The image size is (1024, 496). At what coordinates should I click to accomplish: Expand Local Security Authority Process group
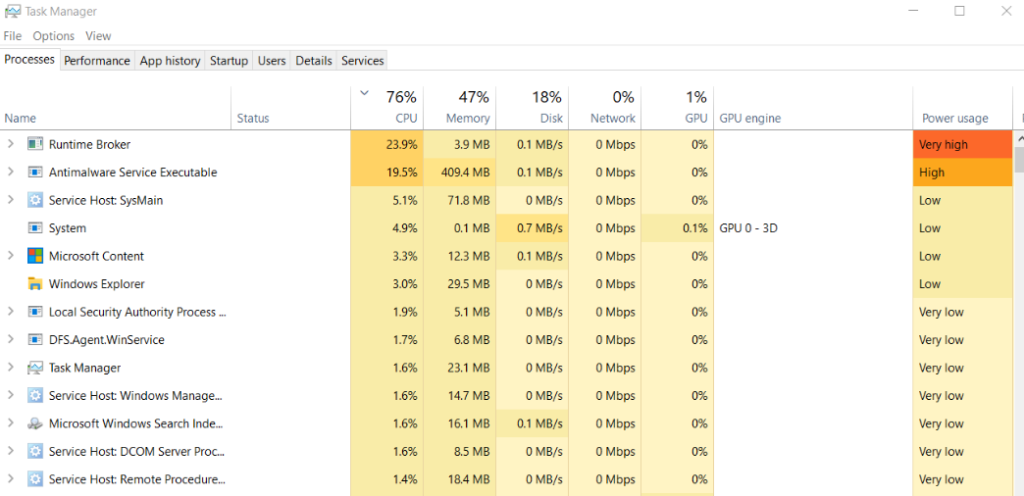pos(10,312)
